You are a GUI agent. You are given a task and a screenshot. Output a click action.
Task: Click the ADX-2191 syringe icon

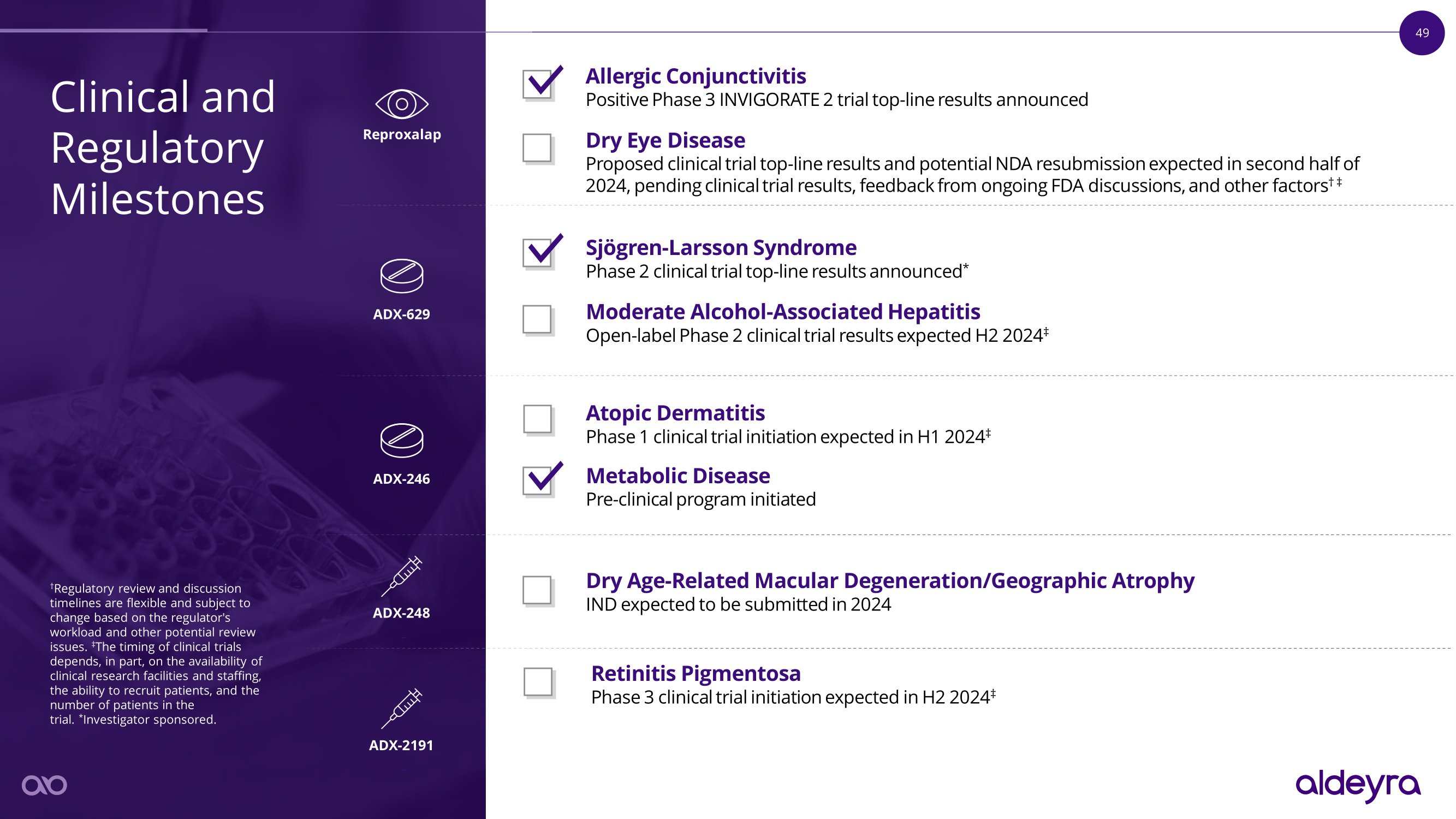click(401, 708)
